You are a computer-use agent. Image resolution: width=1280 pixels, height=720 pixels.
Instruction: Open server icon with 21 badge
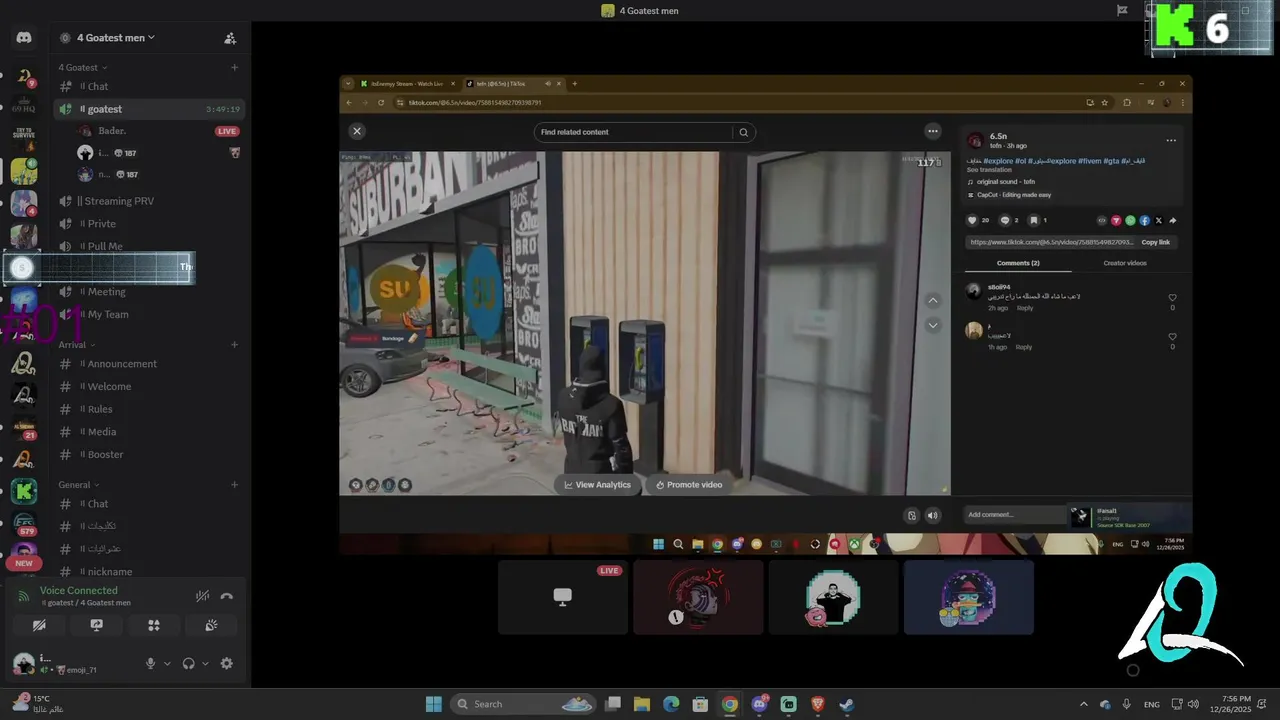[24, 427]
